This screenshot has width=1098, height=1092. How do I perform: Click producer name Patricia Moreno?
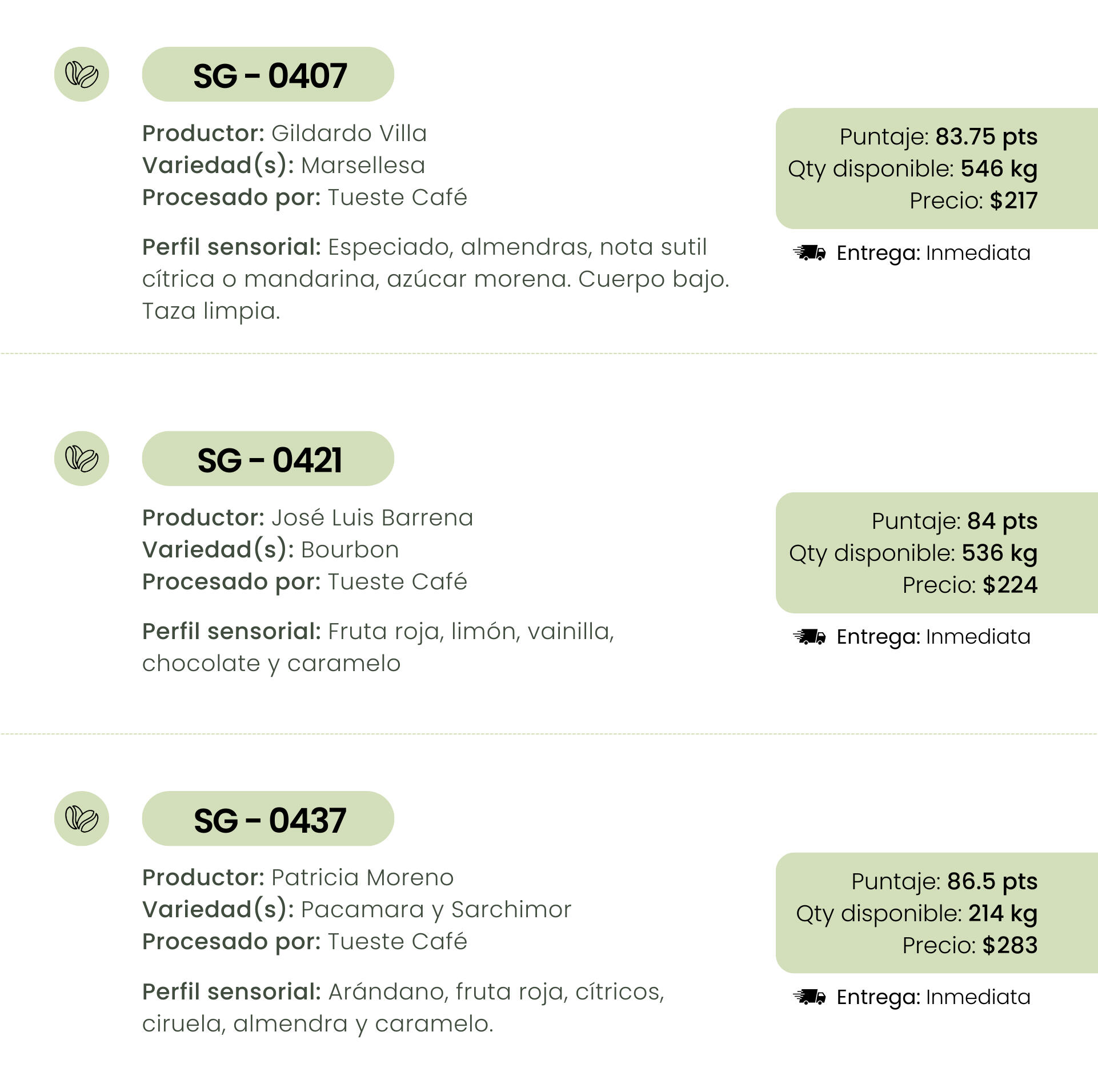[363, 877]
